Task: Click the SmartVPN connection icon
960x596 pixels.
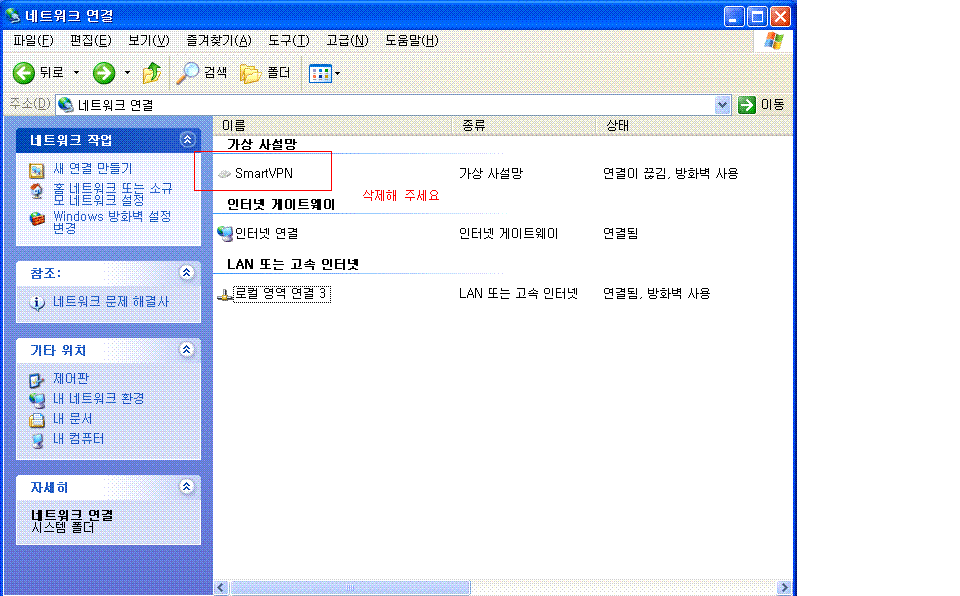Action: [x=224, y=174]
